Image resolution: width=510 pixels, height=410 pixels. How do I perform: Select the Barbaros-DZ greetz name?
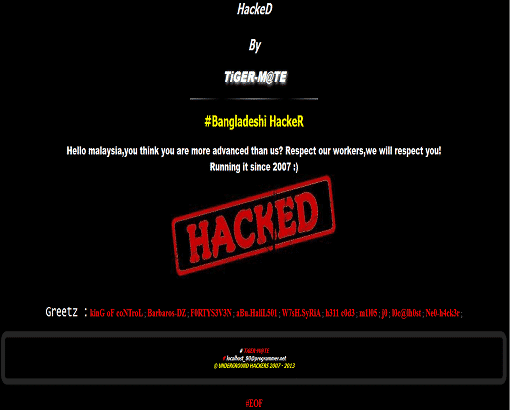pos(167,313)
